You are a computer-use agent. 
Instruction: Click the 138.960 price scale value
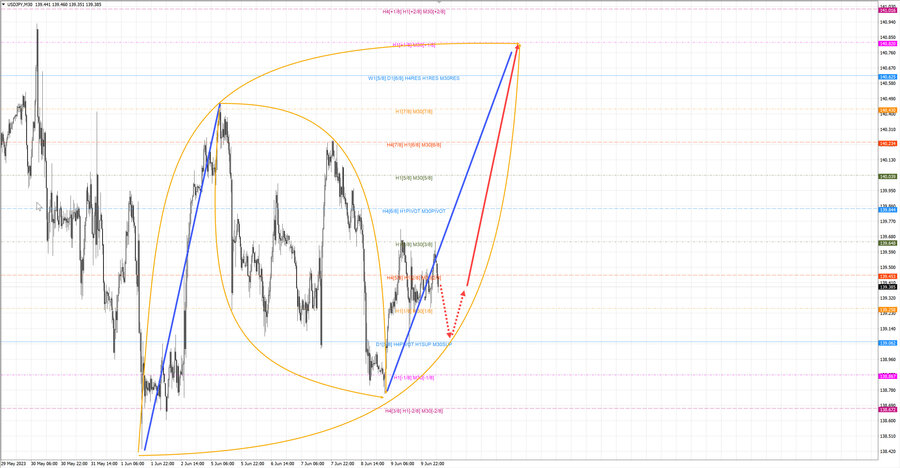(x=887, y=359)
